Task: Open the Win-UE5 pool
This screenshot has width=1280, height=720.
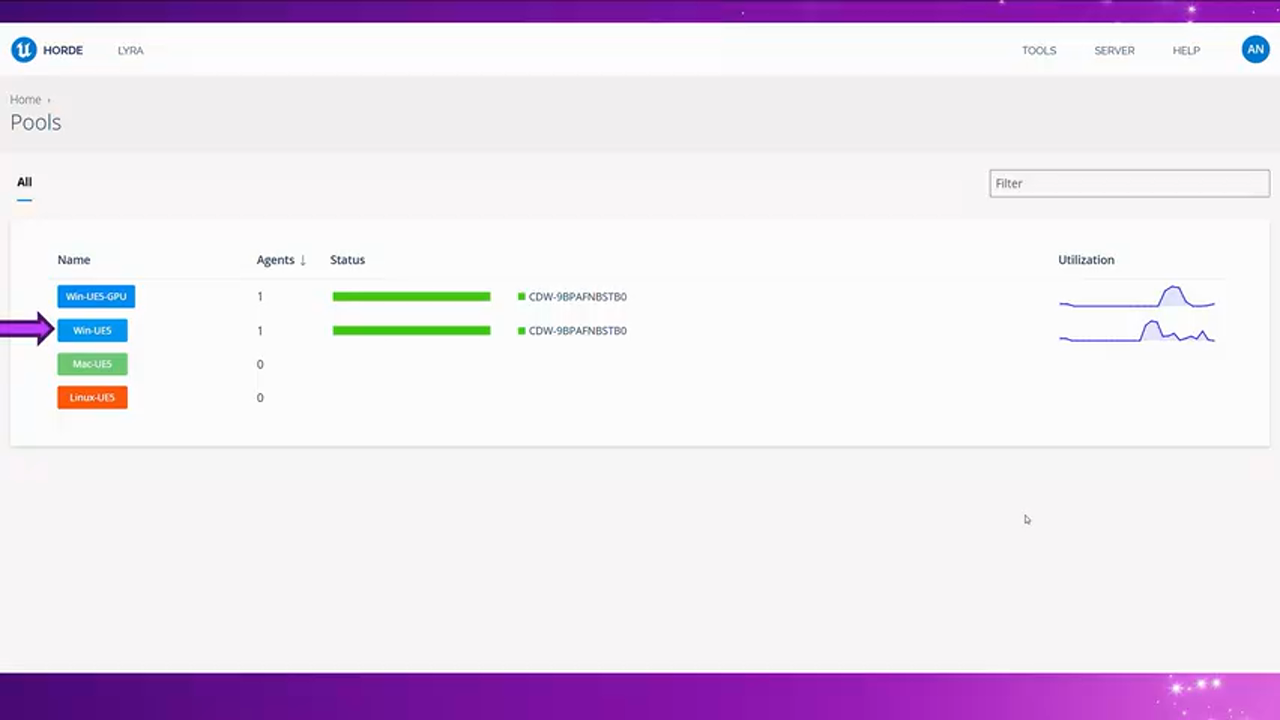Action: click(x=92, y=331)
